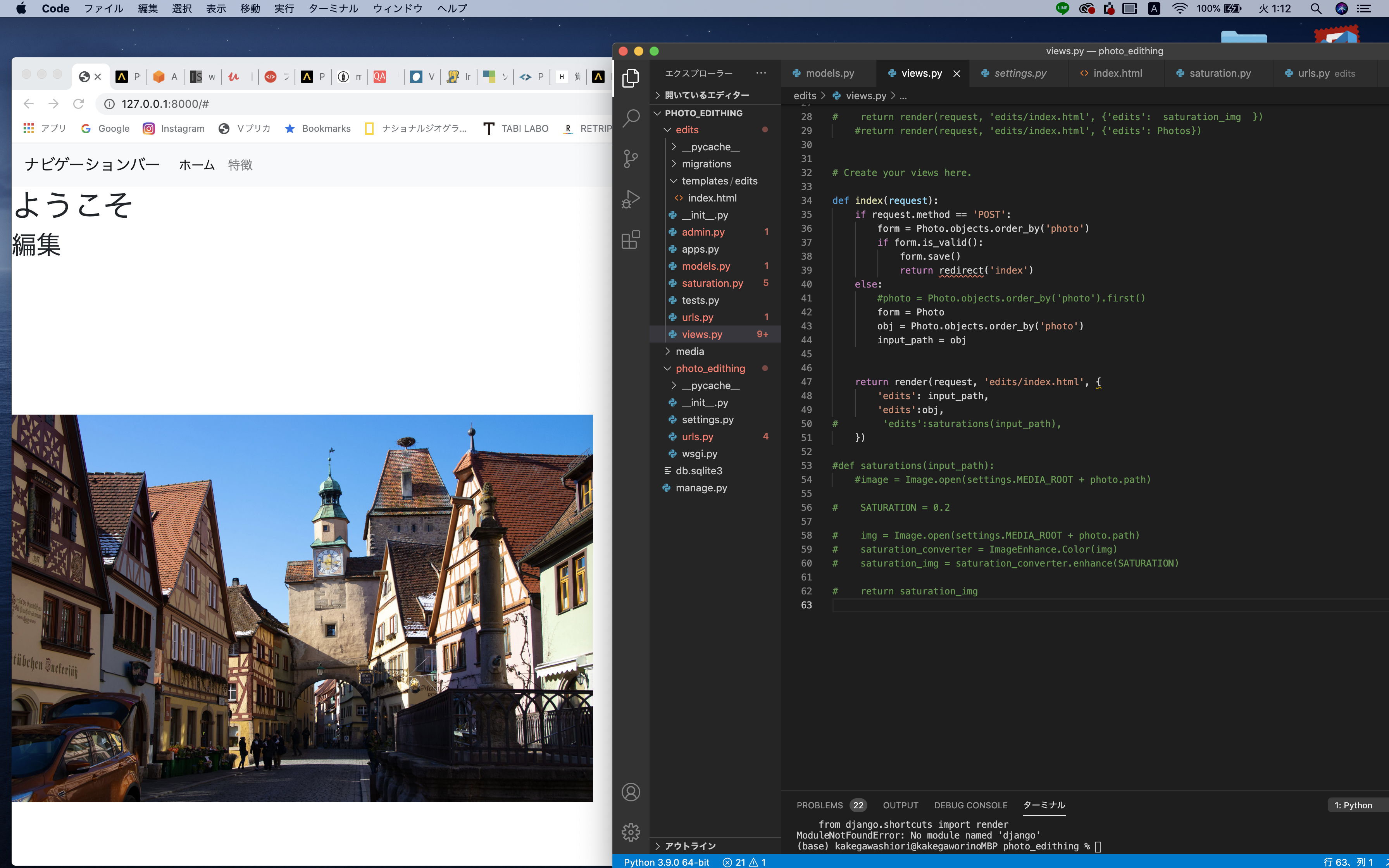Open the PROBLEMS panel tab

[x=819, y=805]
